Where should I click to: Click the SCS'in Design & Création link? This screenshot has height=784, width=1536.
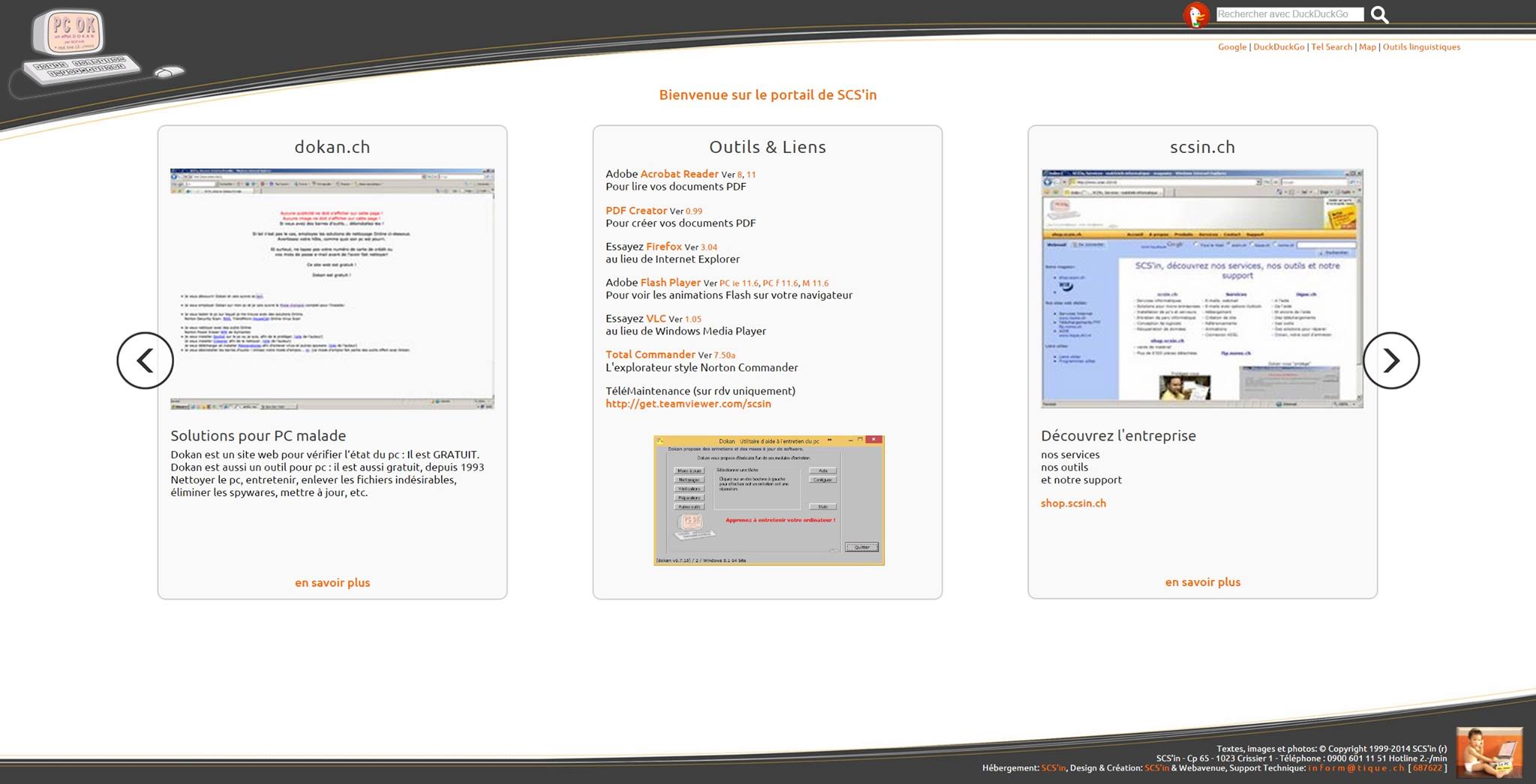tap(1156, 768)
